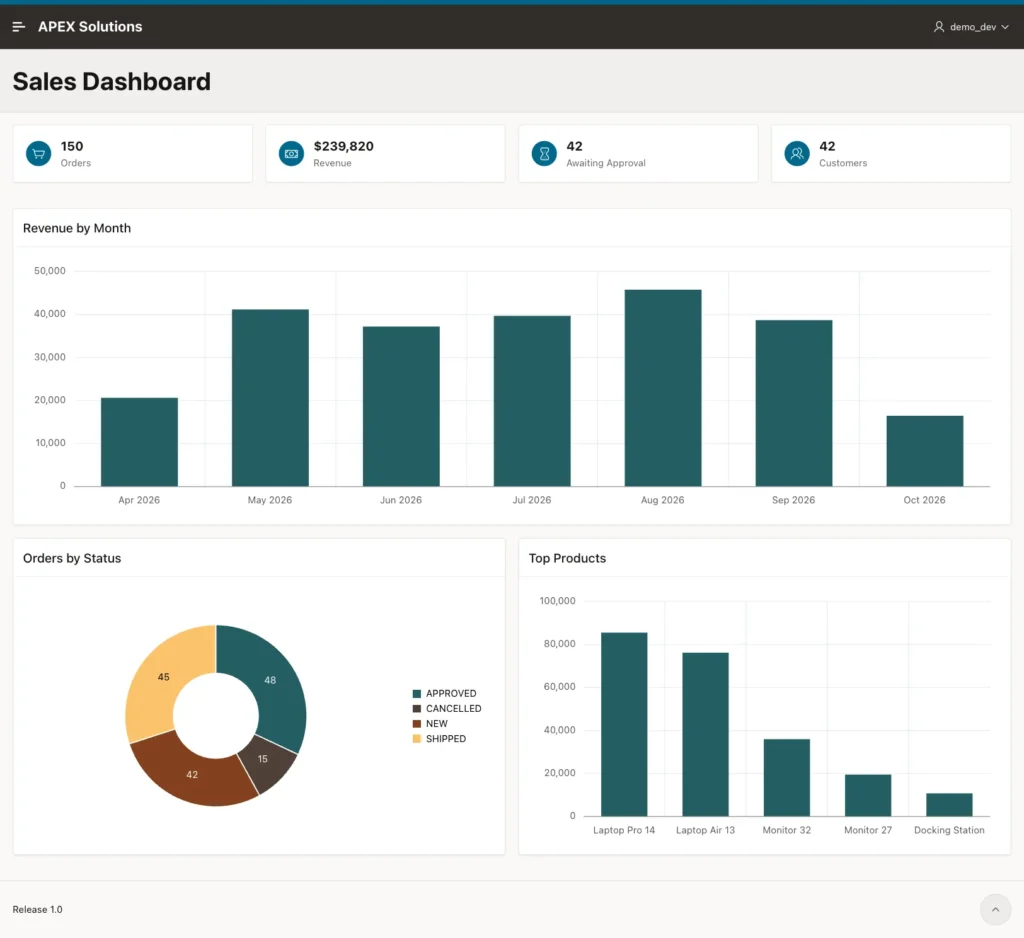Select the Monitor 32 bar
The image size is (1024, 938).
coord(787,778)
